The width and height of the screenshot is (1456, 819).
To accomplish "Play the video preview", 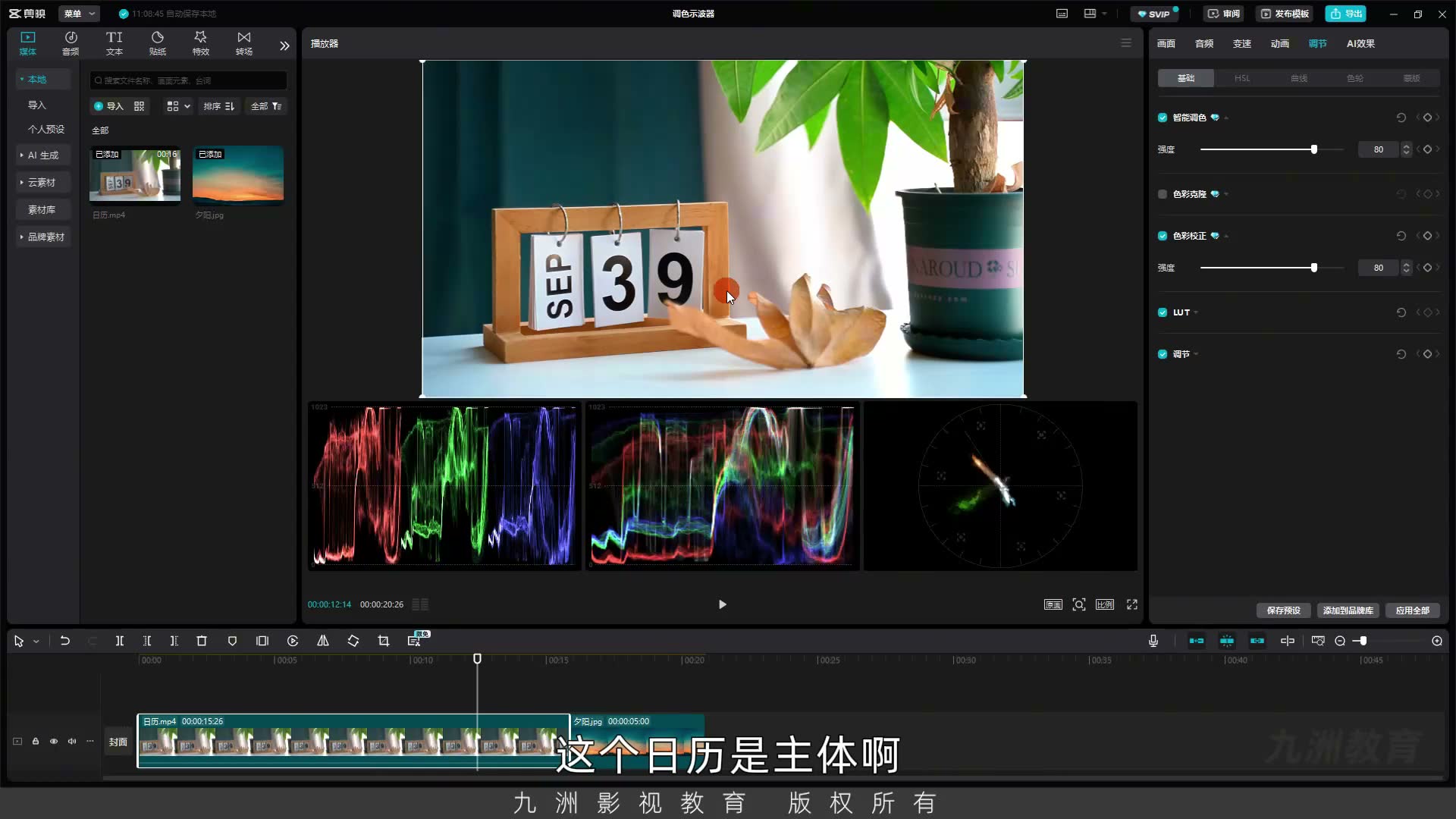I will (x=722, y=604).
